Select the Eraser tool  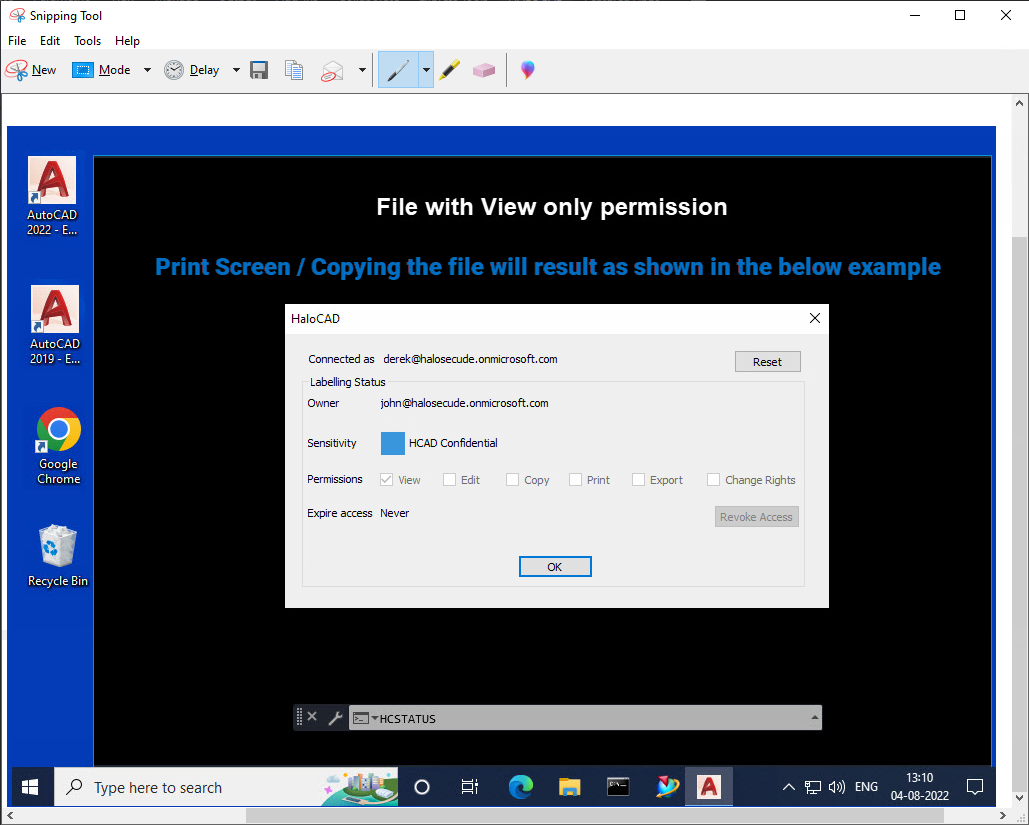coord(484,70)
